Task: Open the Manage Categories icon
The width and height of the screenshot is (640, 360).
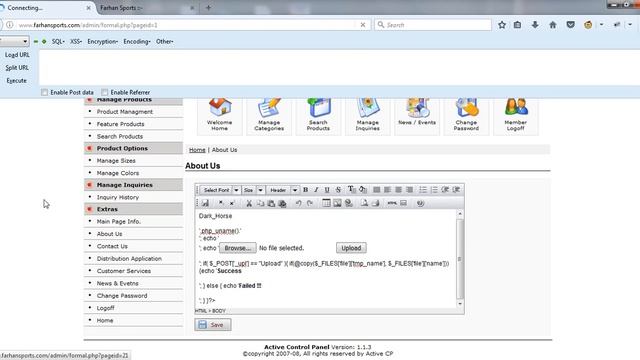Action: click(x=269, y=115)
